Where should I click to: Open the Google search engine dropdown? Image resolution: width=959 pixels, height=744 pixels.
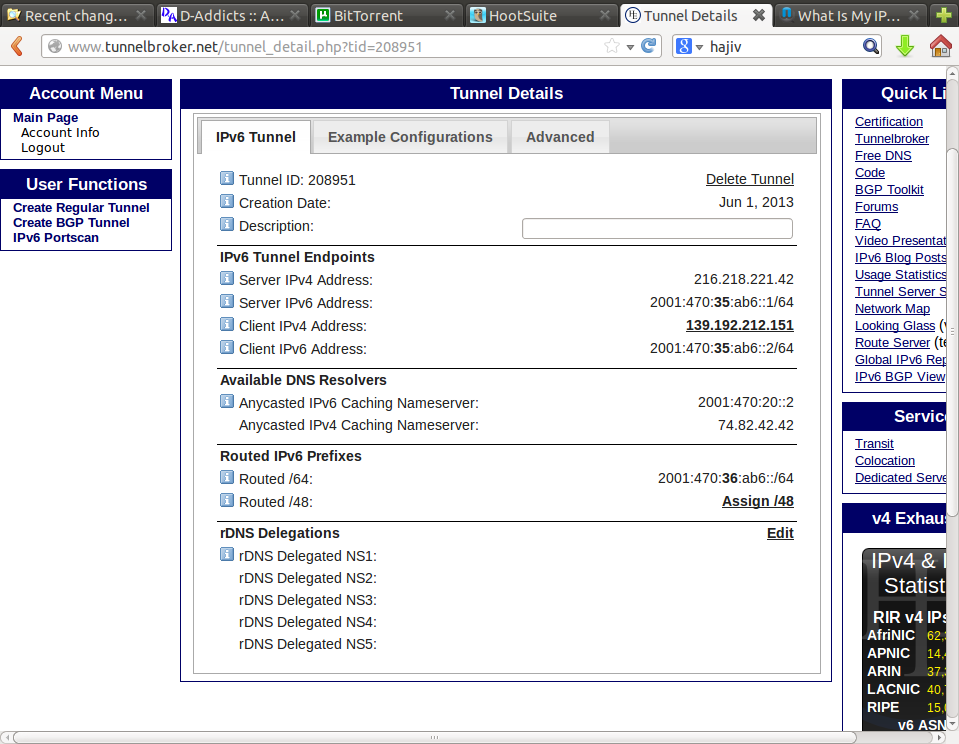(x=689, y=46)
